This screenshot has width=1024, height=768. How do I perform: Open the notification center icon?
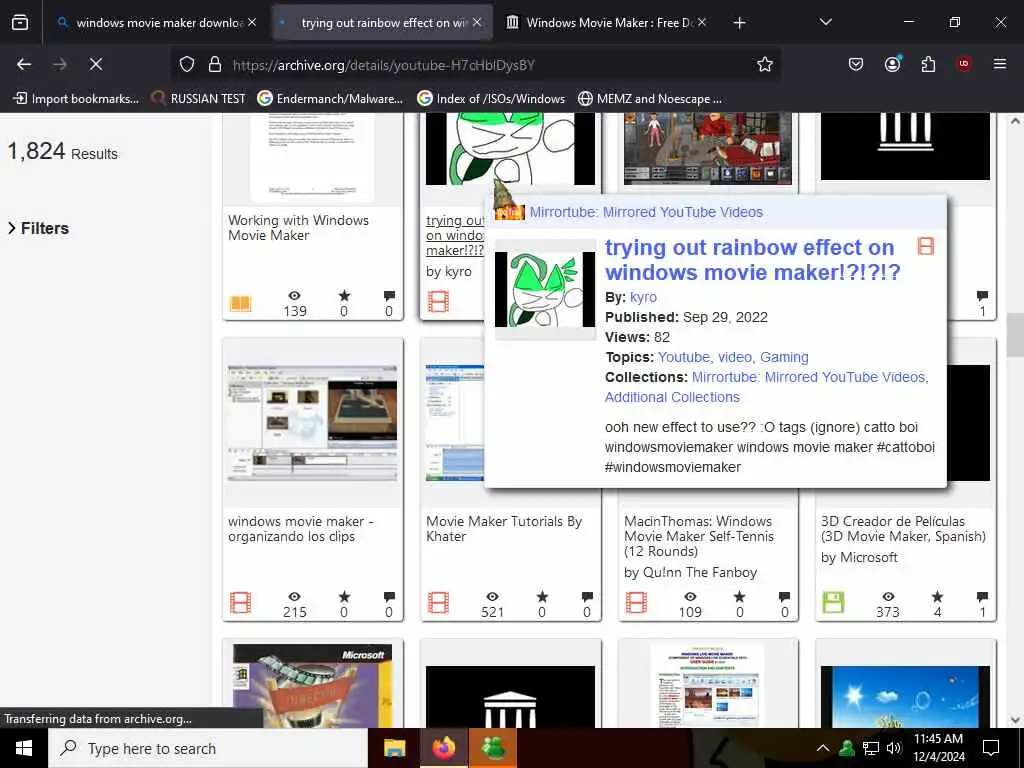tap(991, 748)
